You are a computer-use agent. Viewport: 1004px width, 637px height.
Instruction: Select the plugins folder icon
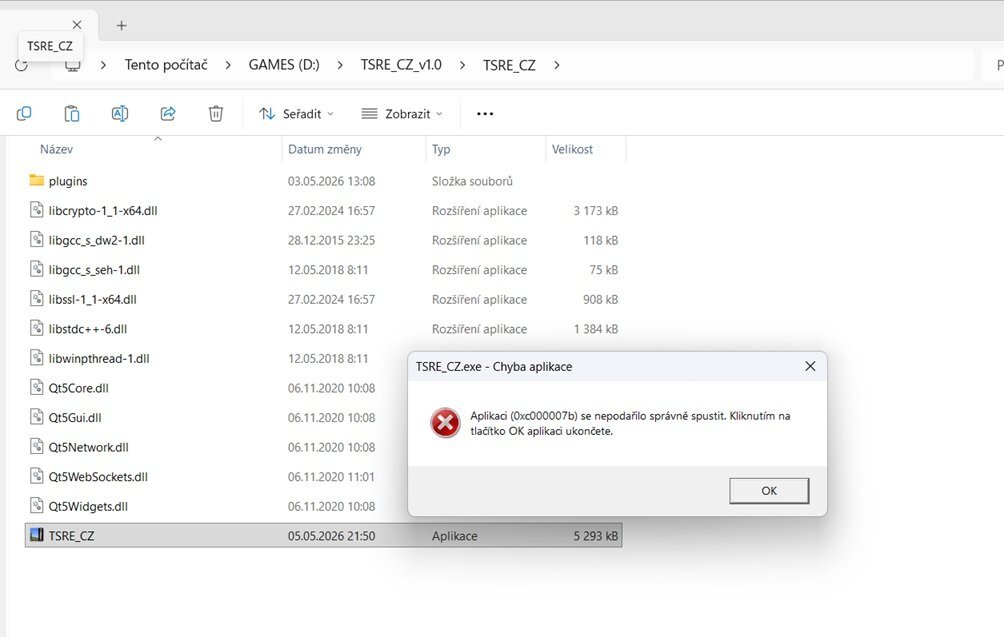(x=36, y=181)
